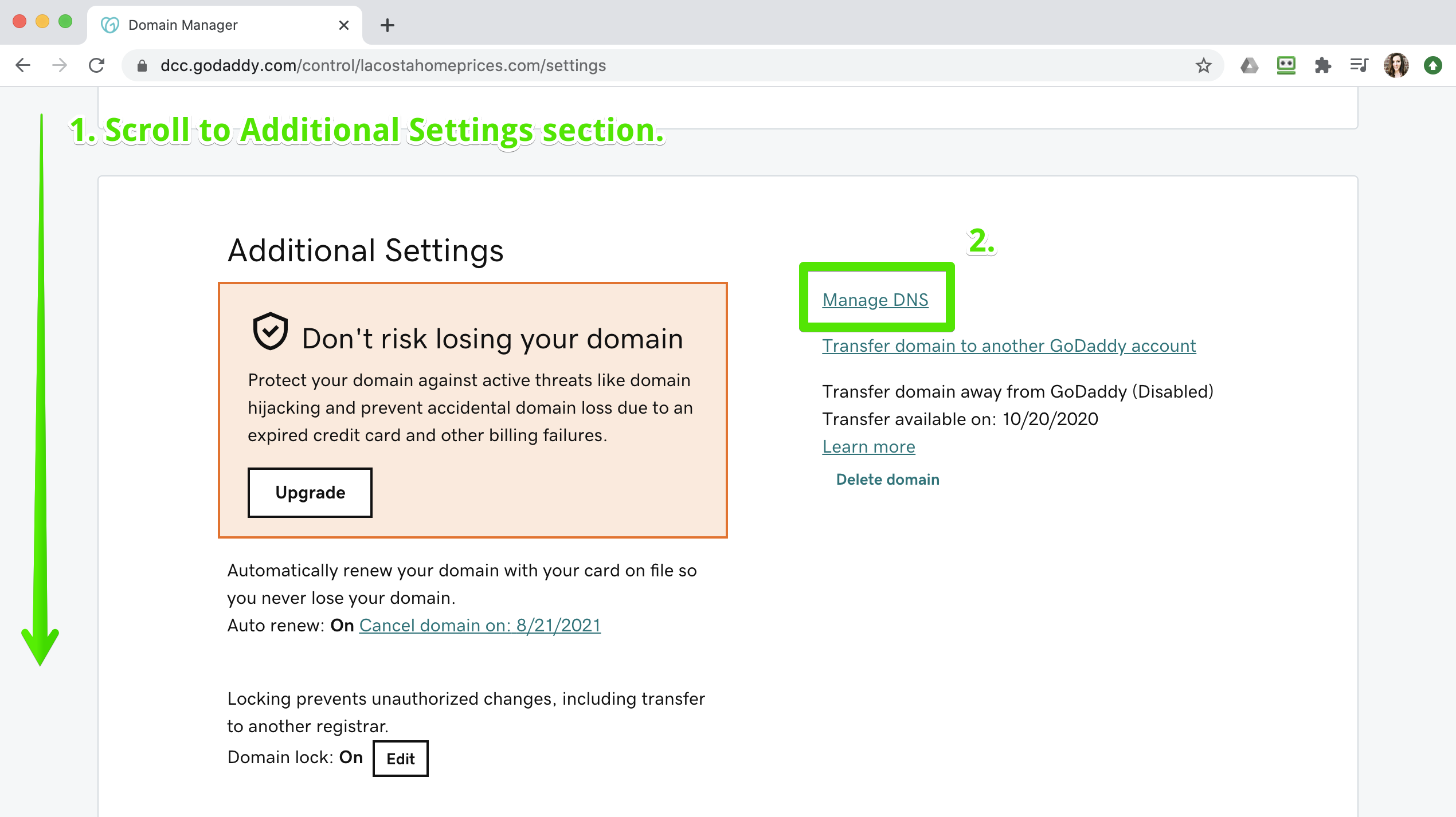Viewport: 1456px width, 817px height.
Task: Bookmark this page with the star icon
Action: (x=1203, y=65)
